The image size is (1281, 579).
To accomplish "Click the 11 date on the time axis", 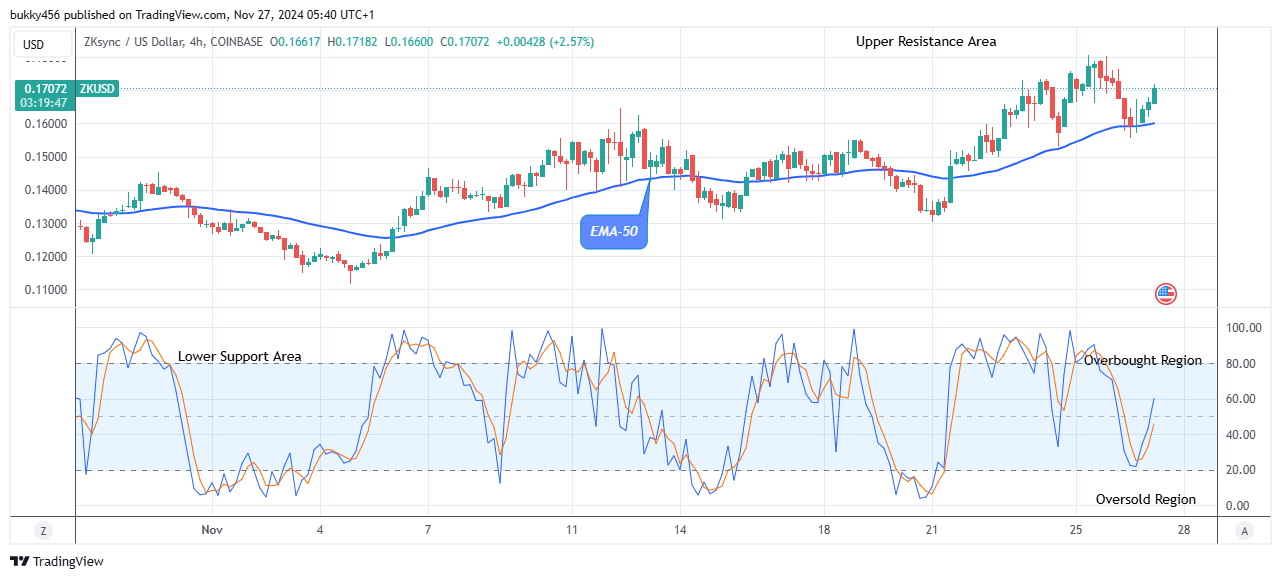I will [x=571, y=529].
